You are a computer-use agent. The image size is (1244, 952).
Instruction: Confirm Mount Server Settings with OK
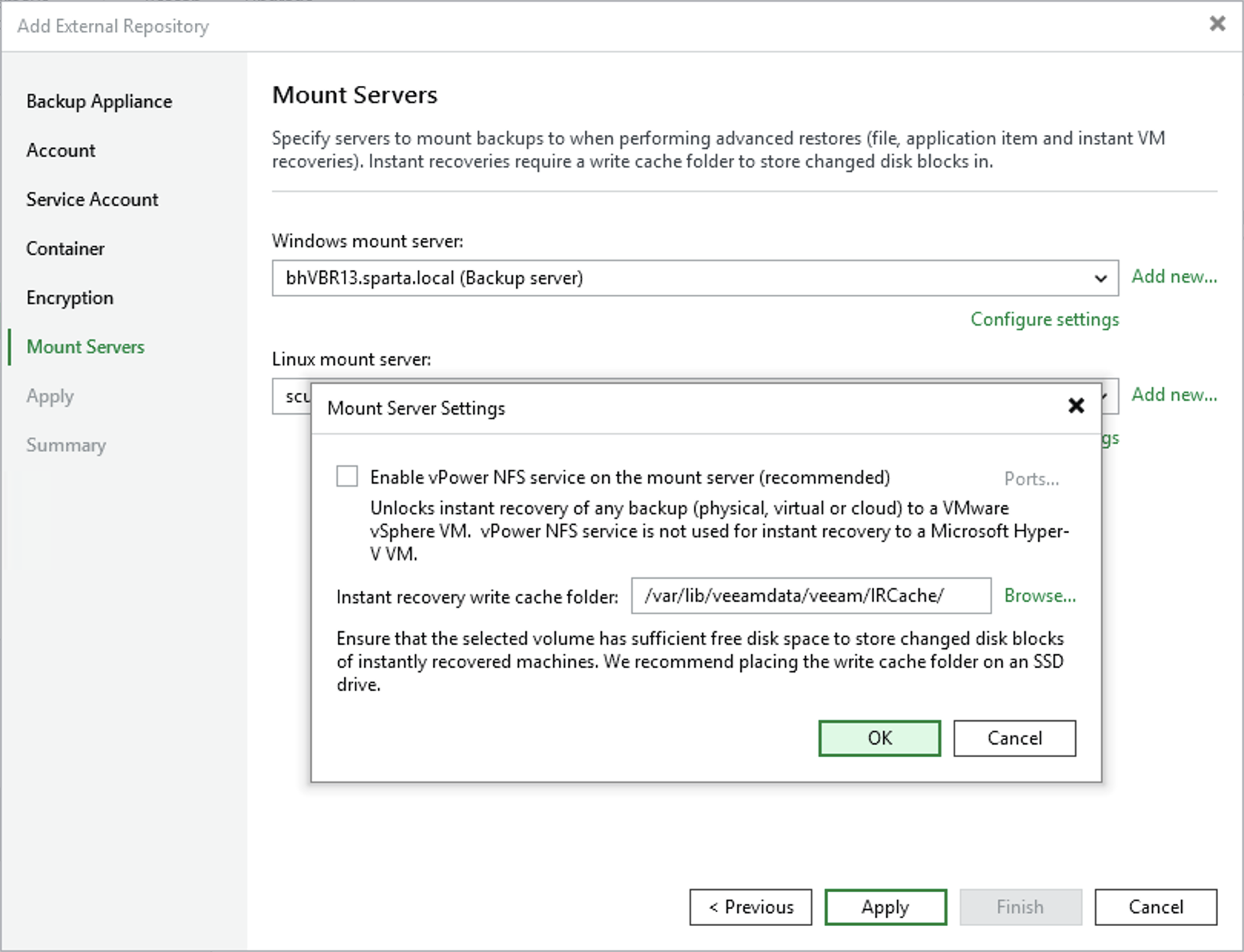click(879, 738)
